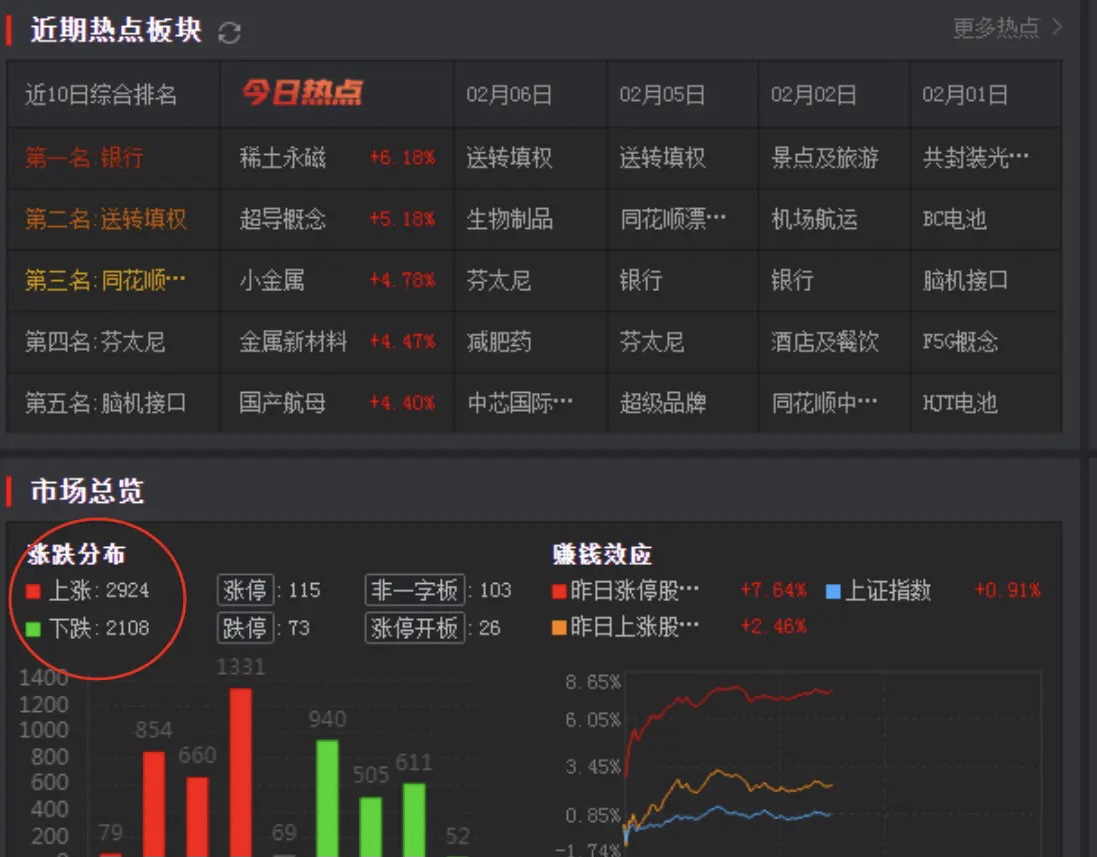Click the red 上涨 legend square

point(33,591)
